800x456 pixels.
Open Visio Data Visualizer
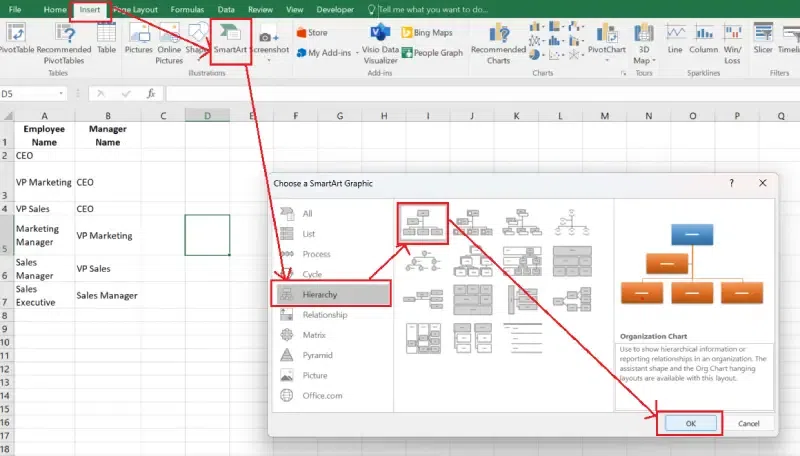pyautogui.click(x=380, y=44)
